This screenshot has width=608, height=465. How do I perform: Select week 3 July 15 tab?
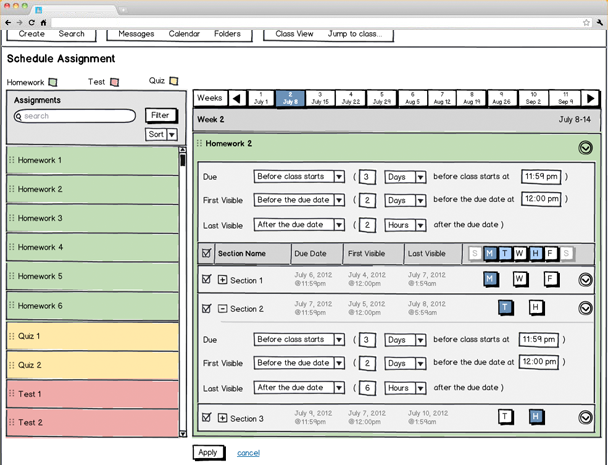click(319, 98)
